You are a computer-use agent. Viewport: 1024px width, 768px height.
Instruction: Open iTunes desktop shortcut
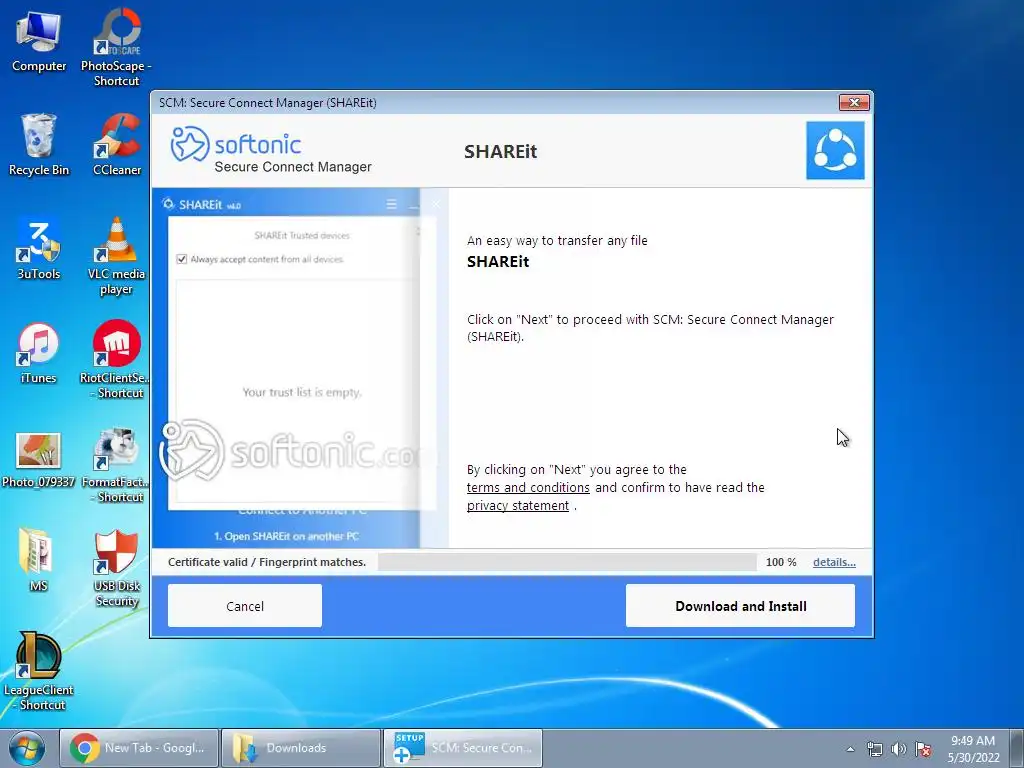[39, 353]
